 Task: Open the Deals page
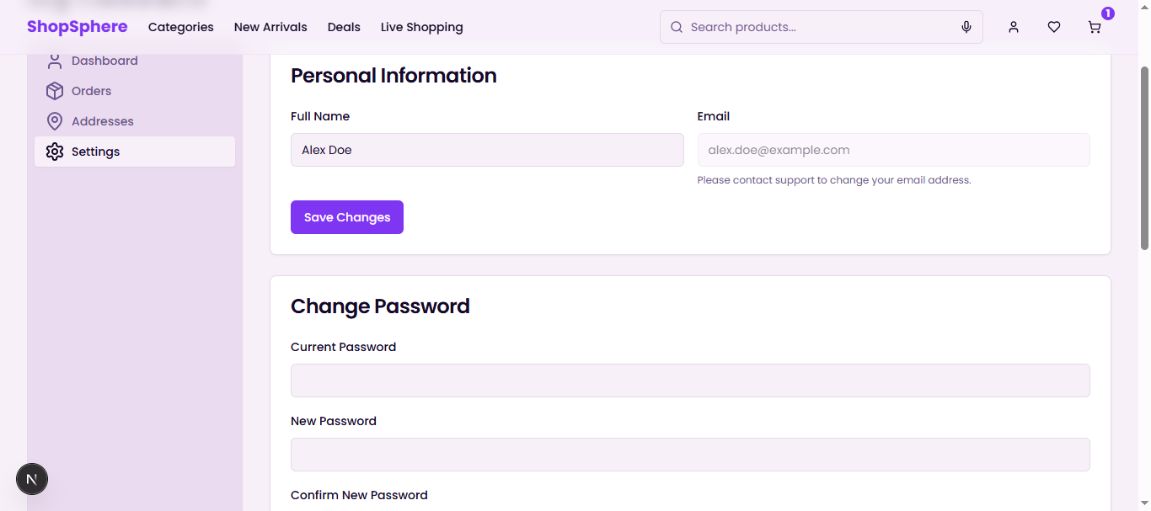click(x=344, y=27)
